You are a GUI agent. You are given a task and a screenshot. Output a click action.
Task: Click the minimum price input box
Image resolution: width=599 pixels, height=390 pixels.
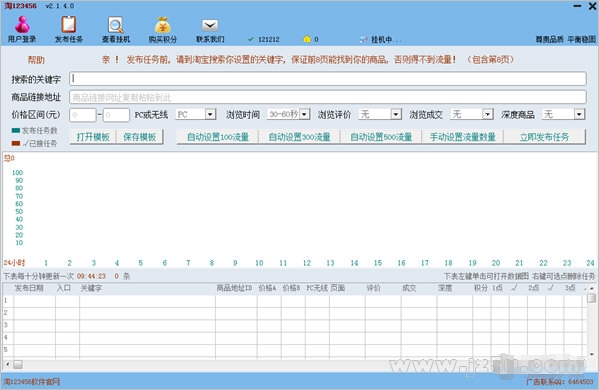coord(83,115)
